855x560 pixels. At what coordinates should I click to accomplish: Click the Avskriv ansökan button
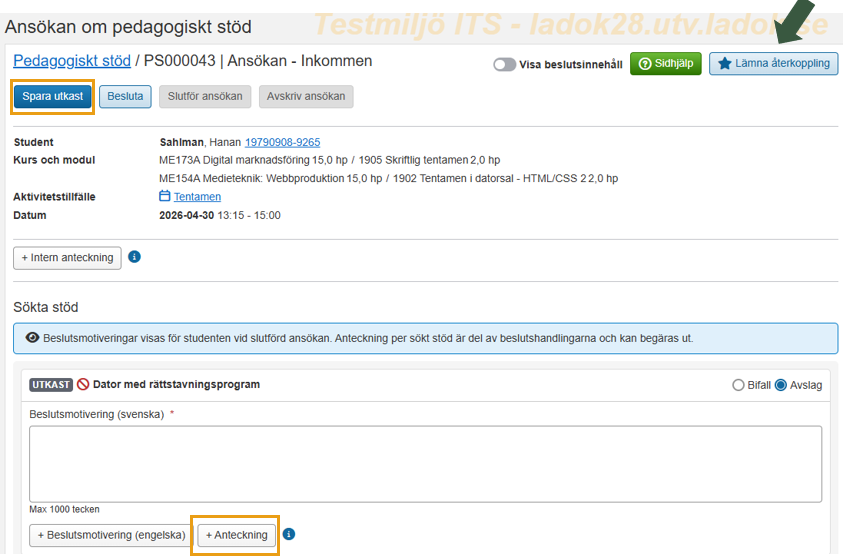(x=305, y=97)
